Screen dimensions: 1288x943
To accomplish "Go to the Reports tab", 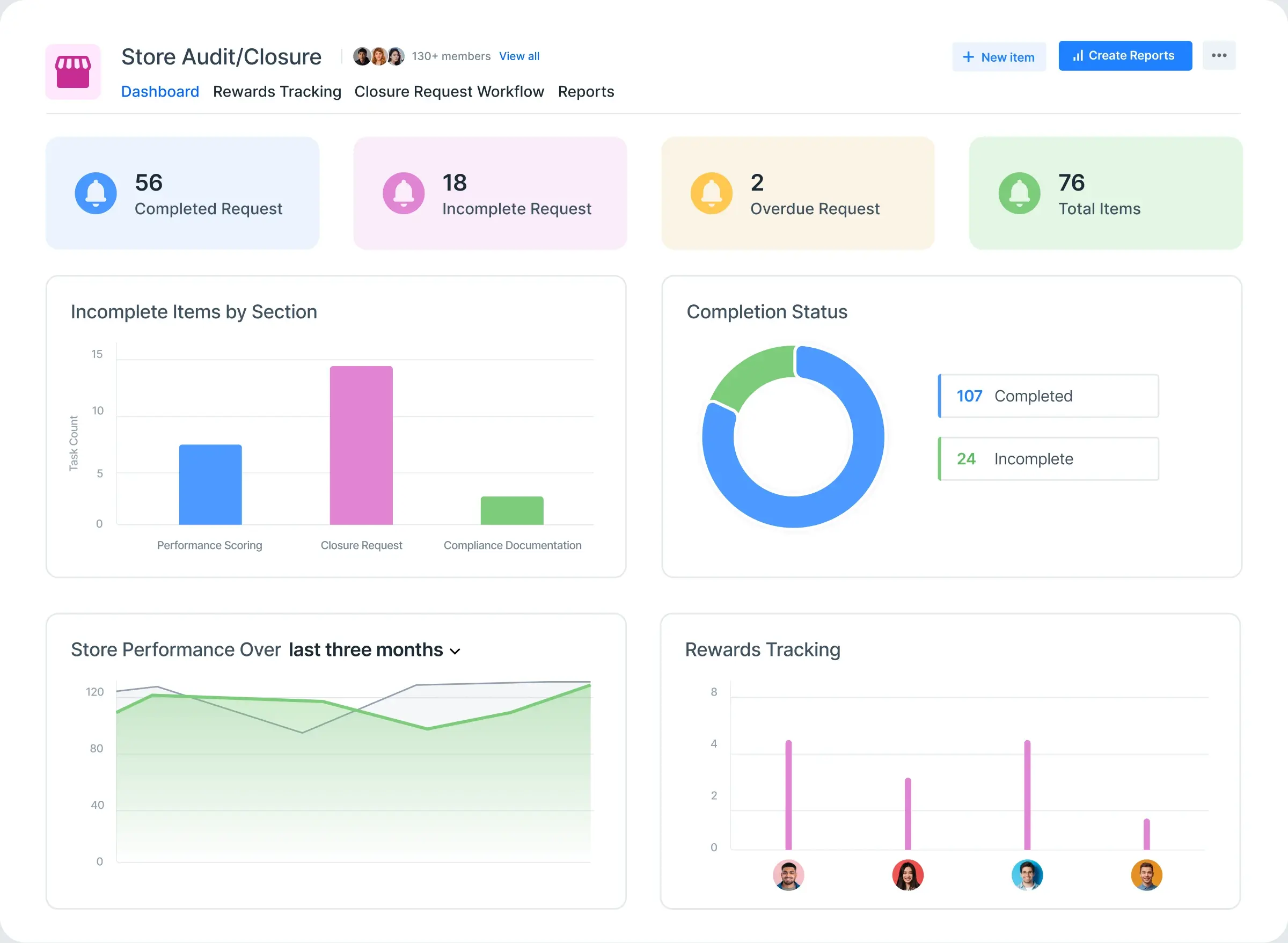I will point(586,91).
